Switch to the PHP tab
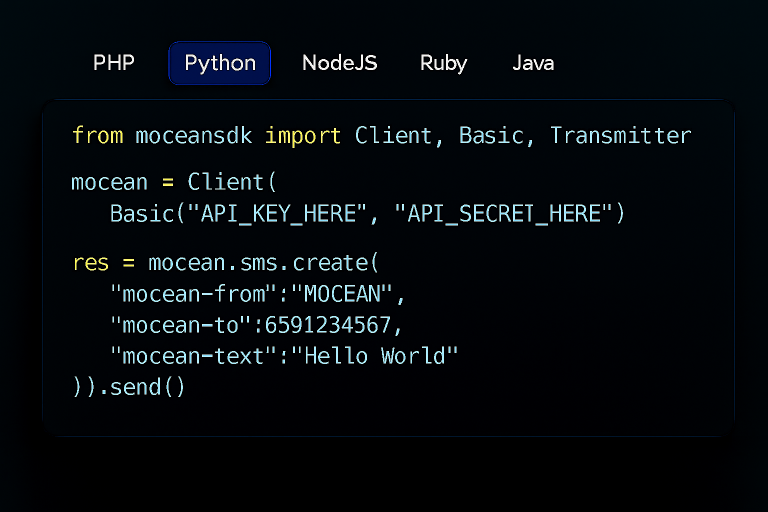Image resolution: width=768 pixels, height=512 pixels. point(114,63)
